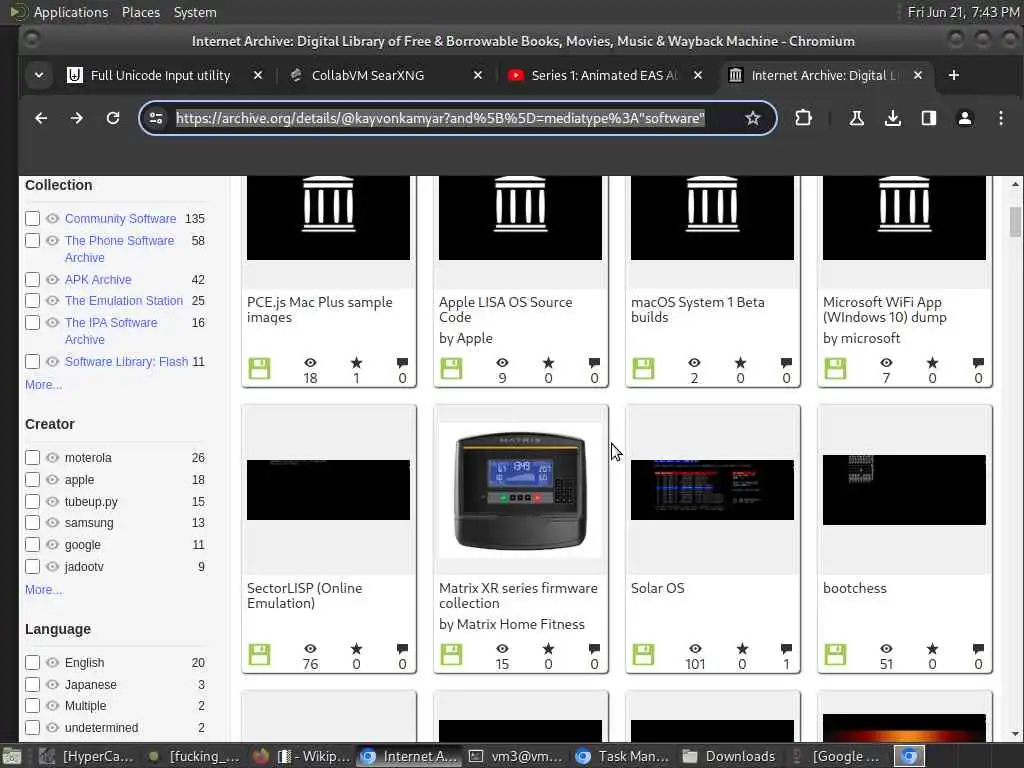Click comment icon on Solar OS card
This screenshot has width=1024, height=768.
(786, 648)
